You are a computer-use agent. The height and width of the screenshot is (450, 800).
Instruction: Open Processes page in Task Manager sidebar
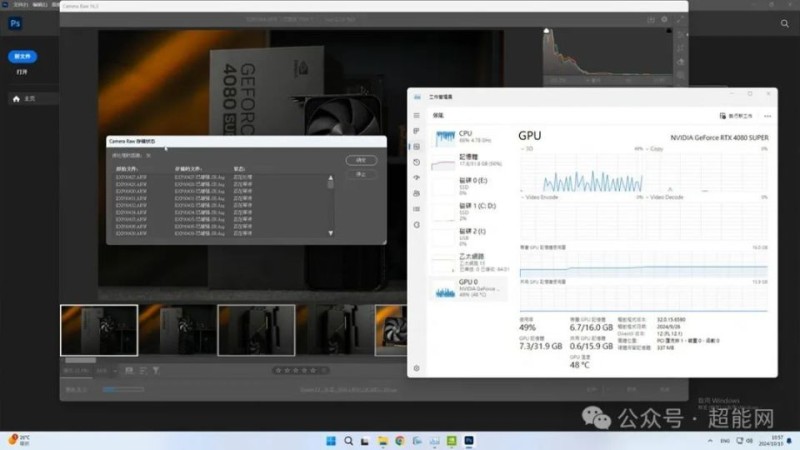click(416, 131)
